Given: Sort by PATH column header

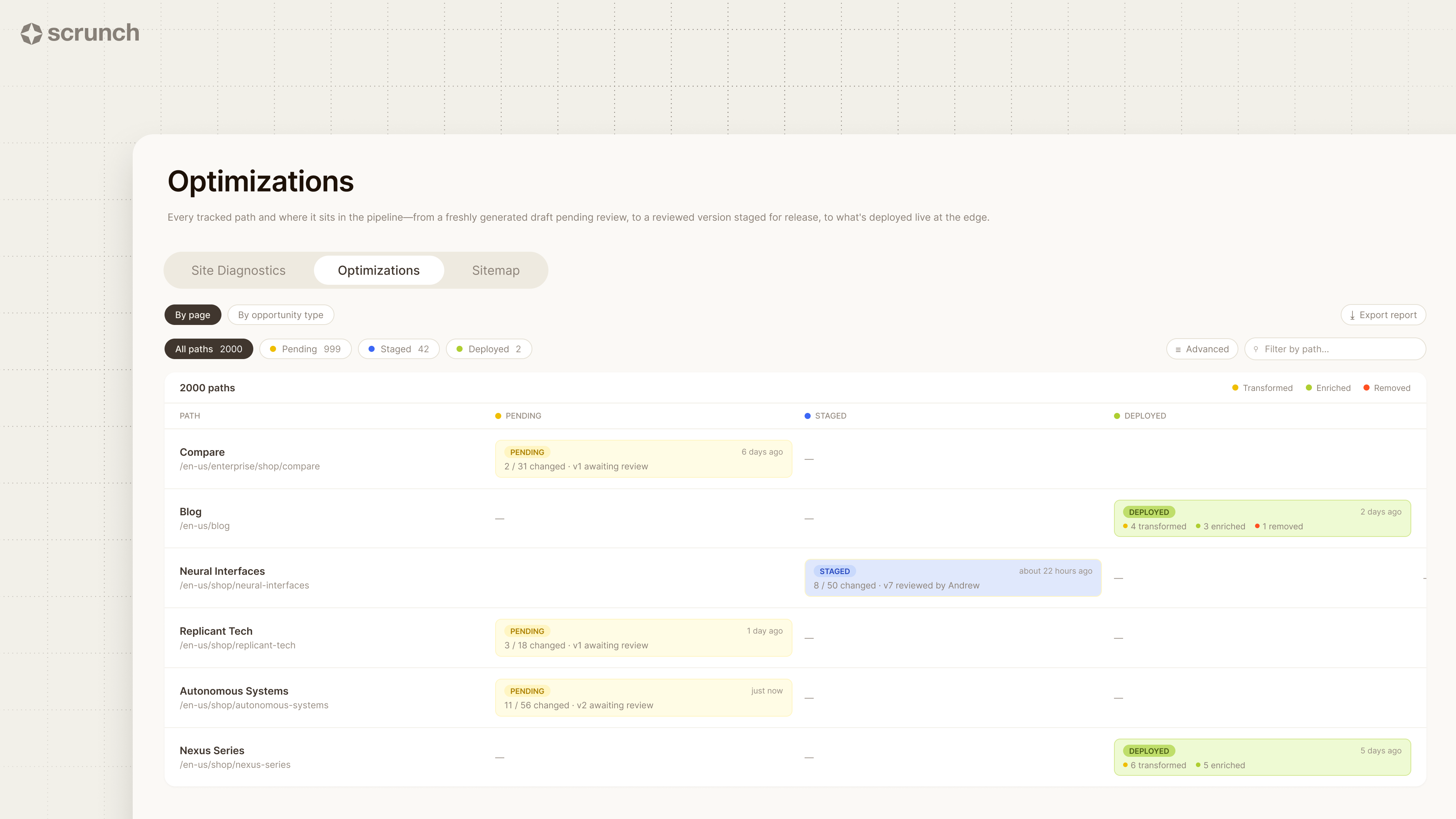Looking at the screenshot, I should click(190, 416).
